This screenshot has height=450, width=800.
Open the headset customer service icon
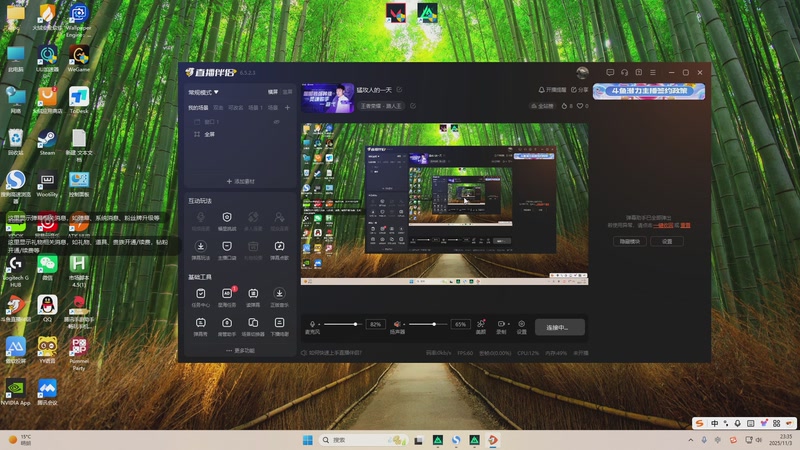[x=624, y=72]
